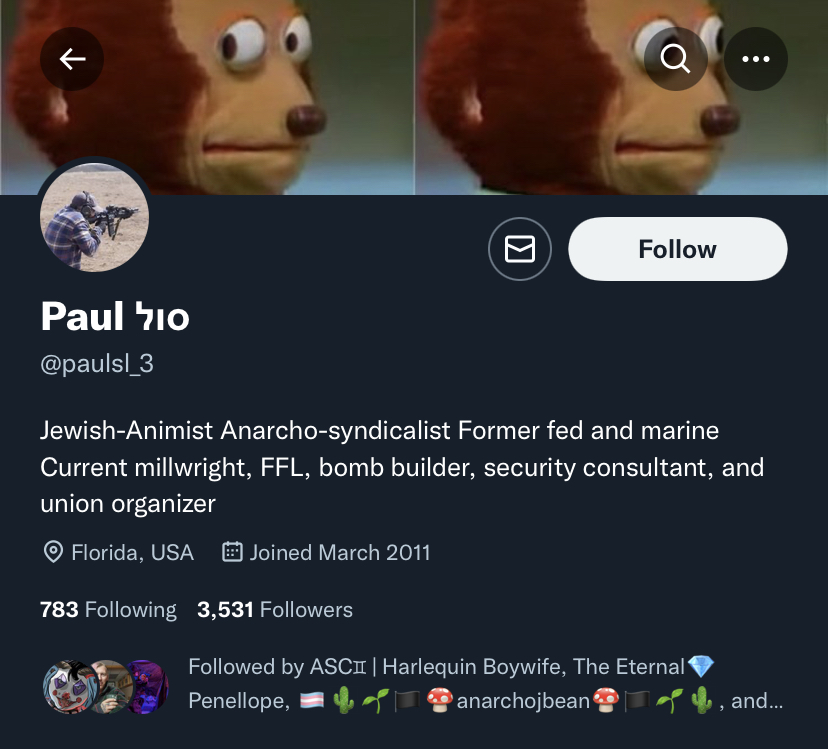Screen dimensions: 828x749
Task: Click the clown-face follower avatar
Action: [x=68, y=686]
